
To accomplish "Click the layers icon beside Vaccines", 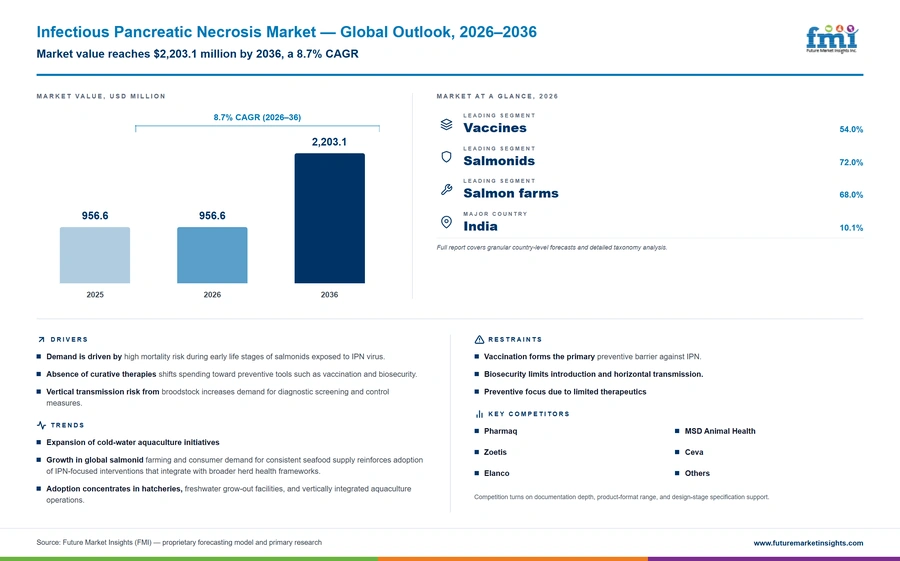I will pyautogui.click(x=447, y=124).
